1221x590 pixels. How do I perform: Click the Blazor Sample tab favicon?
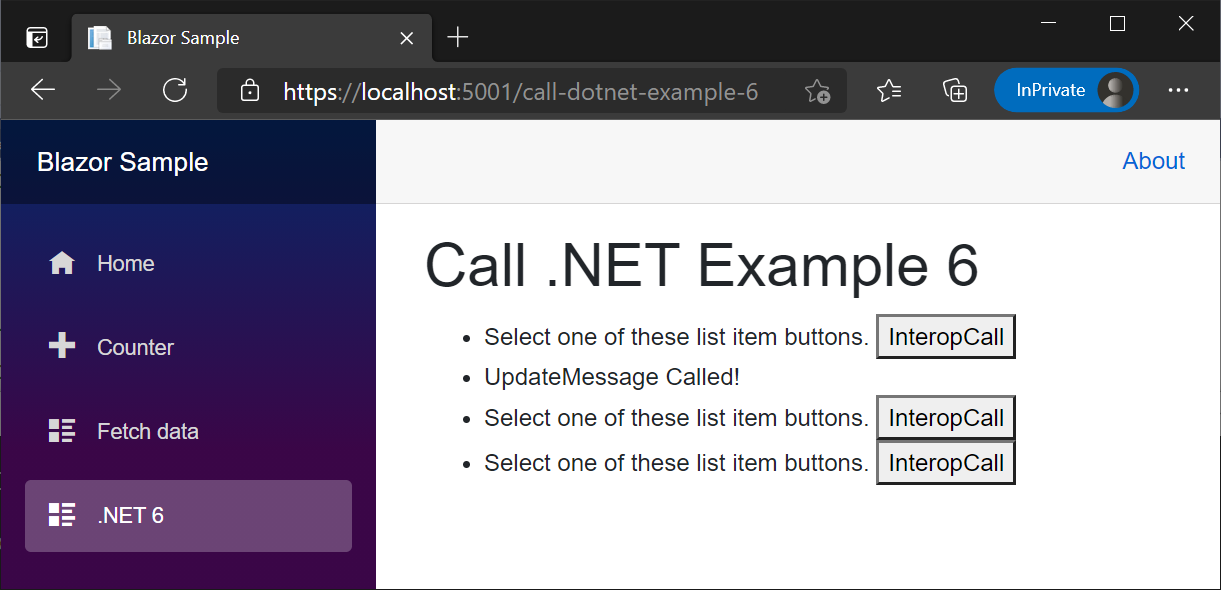coord(100,37)
